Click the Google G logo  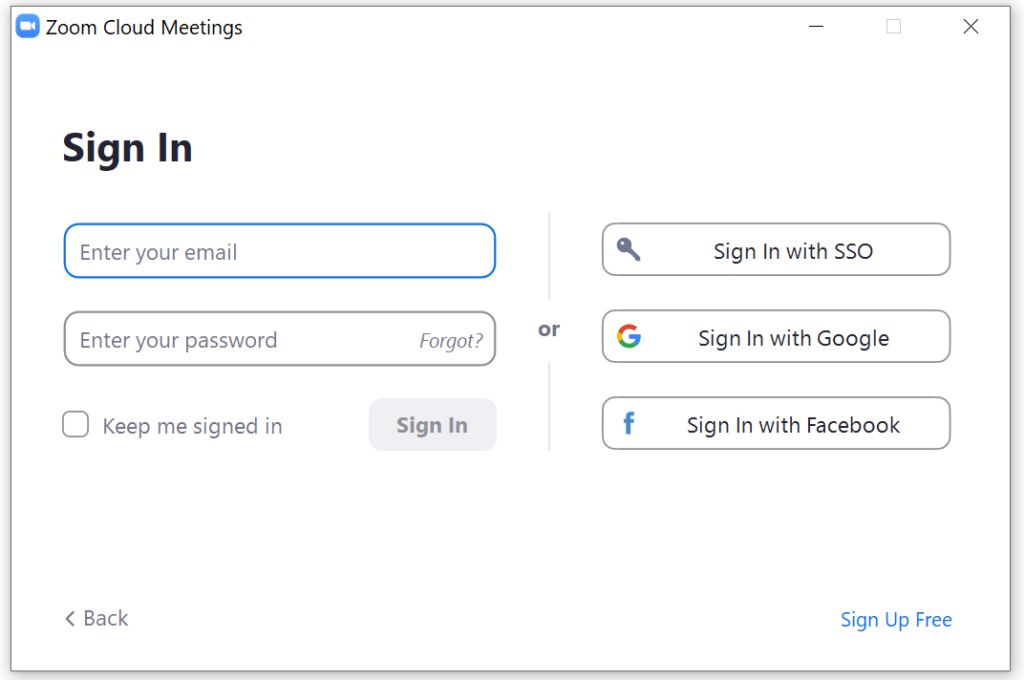tap(629, 336)
